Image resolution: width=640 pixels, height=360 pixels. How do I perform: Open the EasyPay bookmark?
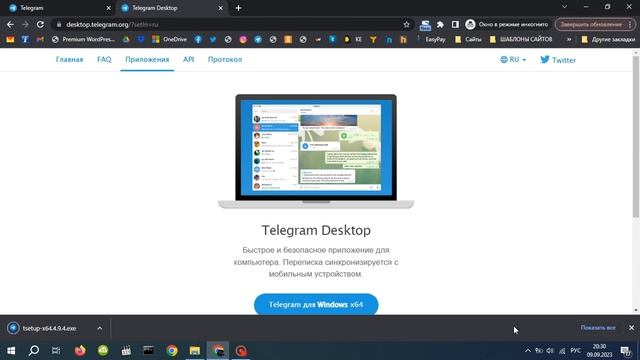[431, 40]
